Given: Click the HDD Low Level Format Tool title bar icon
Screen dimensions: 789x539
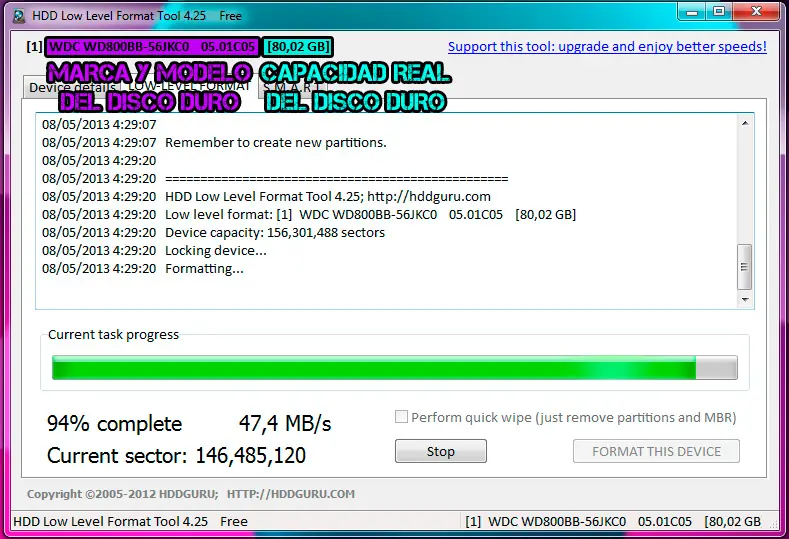Looking at the screenshot, I should point(19,16).
